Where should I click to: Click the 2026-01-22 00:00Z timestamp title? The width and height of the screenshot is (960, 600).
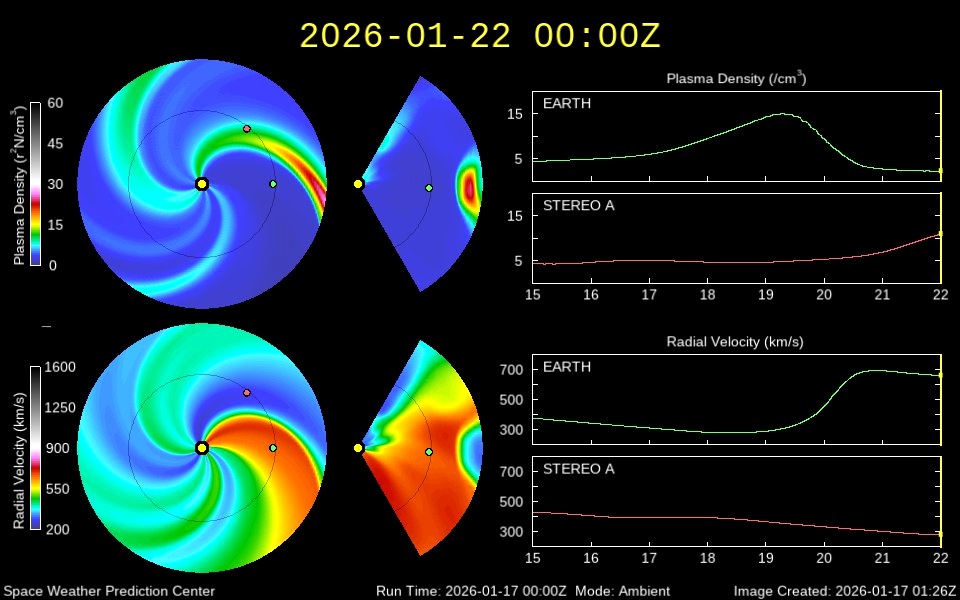(x=480, y=36)
